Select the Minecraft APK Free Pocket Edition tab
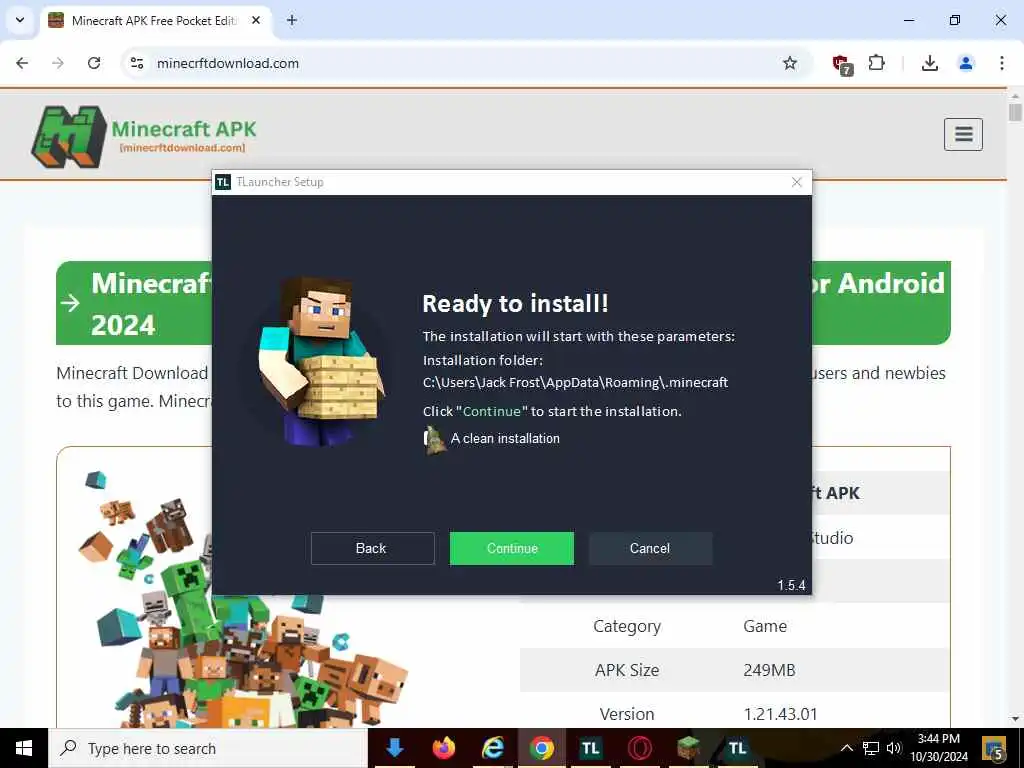Viewport: 1024px width, 768px height. click(x=155, y=20)
